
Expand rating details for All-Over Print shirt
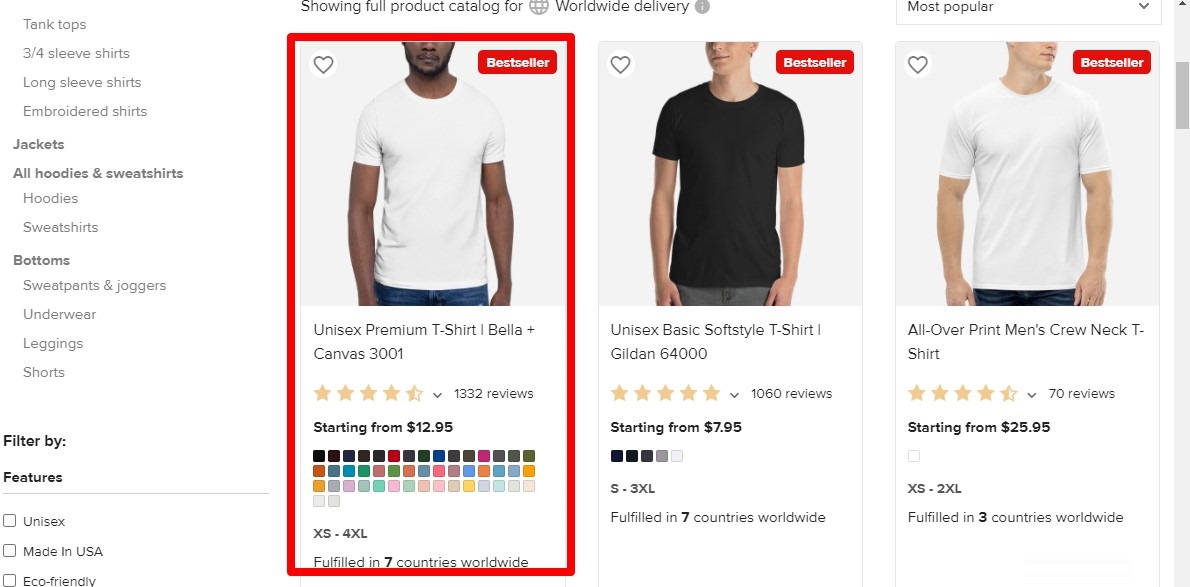click(1031, 395)
